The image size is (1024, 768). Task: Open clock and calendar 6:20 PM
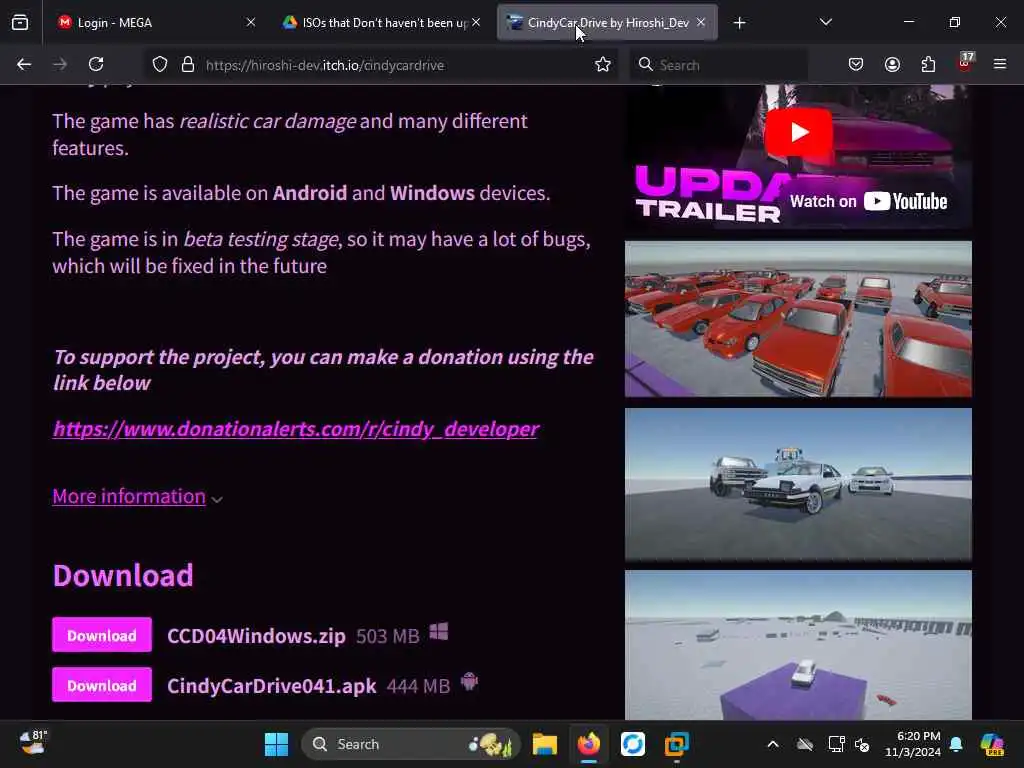(x=912, y=744)
